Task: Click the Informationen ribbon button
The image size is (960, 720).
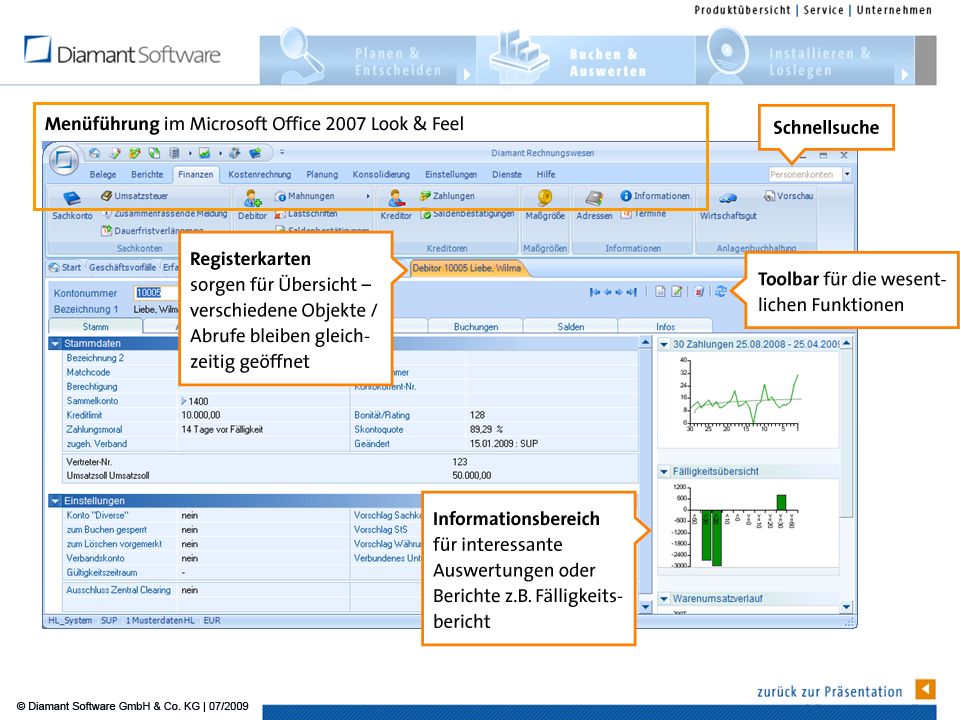Action: tap(655, 196)
